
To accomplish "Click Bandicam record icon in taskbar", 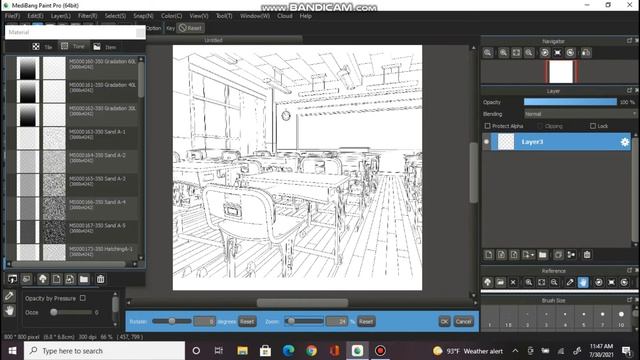I will tap(380, 351).
